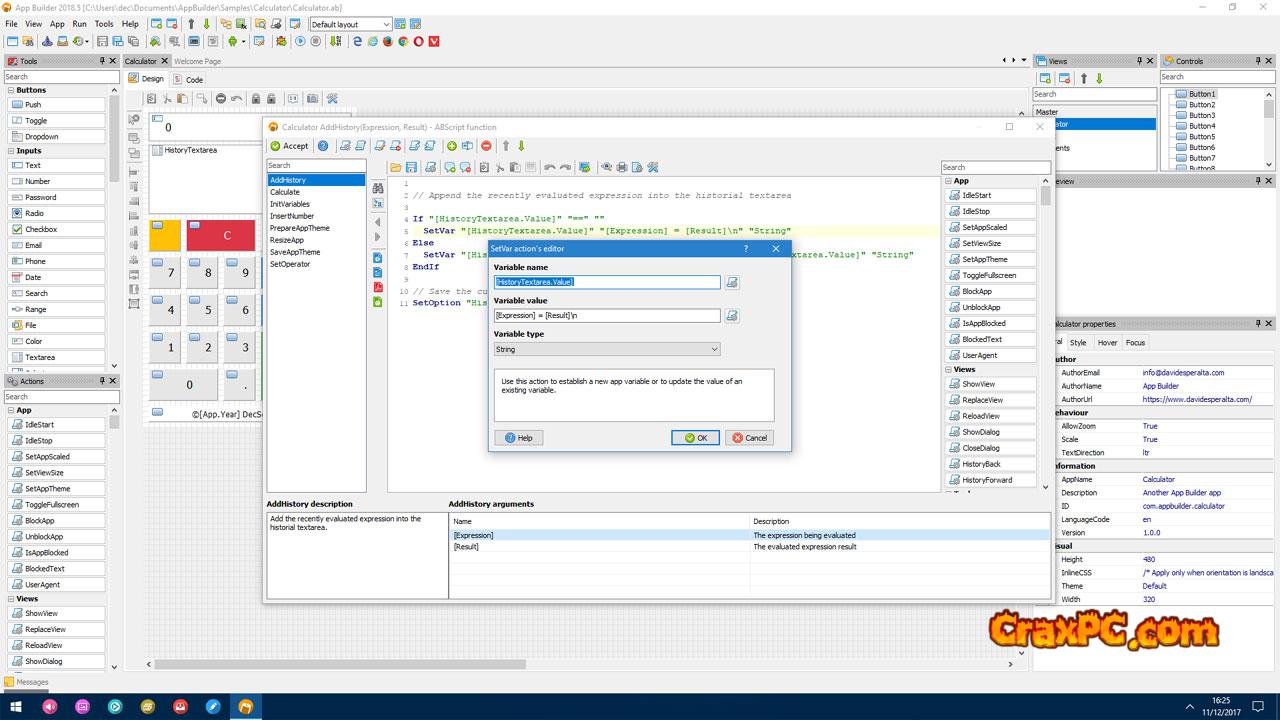Click the green add function icon

(x=452, y=146)
